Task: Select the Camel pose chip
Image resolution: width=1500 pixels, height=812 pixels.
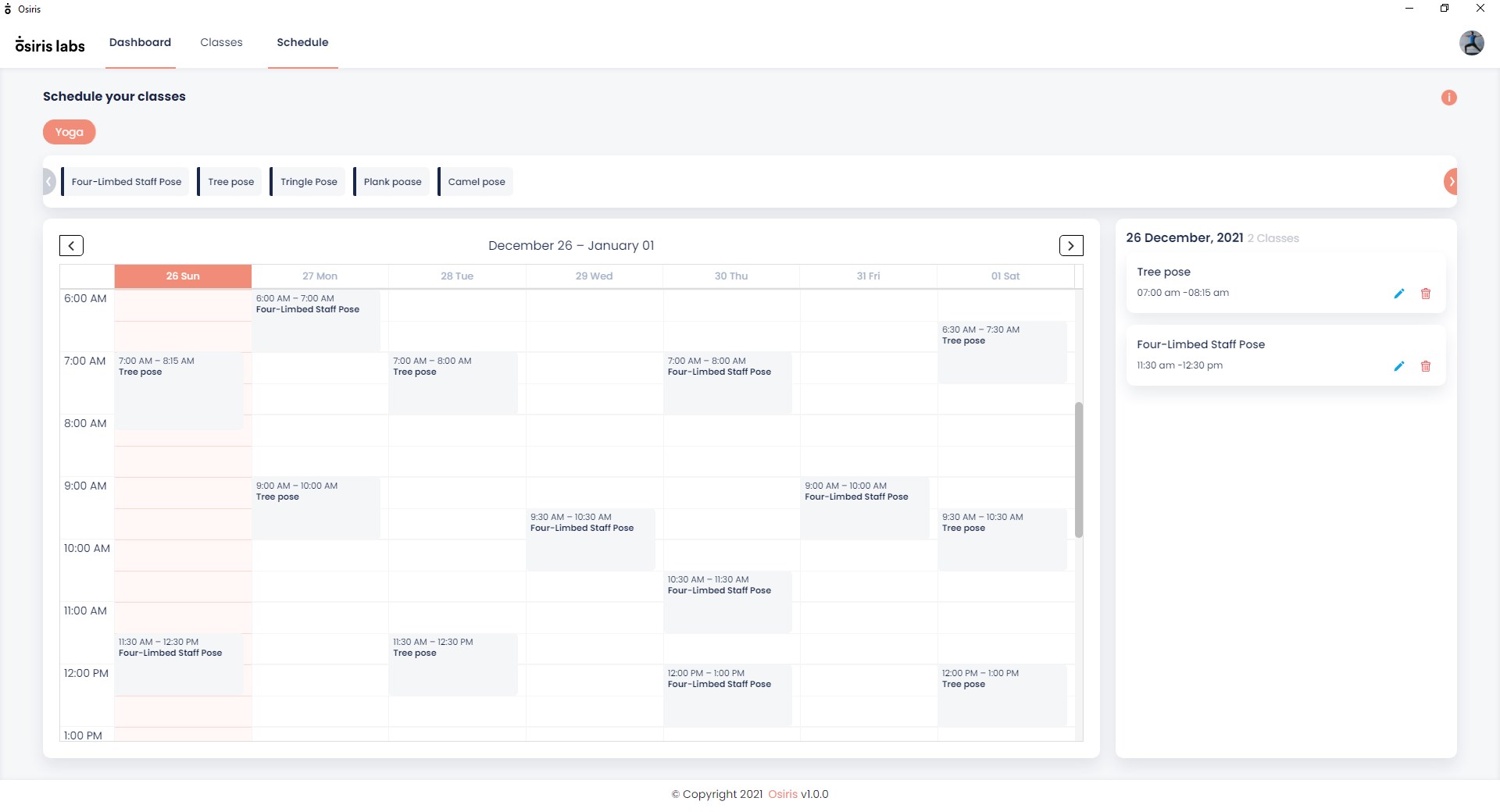Action: pyautogui.click(x=476, y=182)
